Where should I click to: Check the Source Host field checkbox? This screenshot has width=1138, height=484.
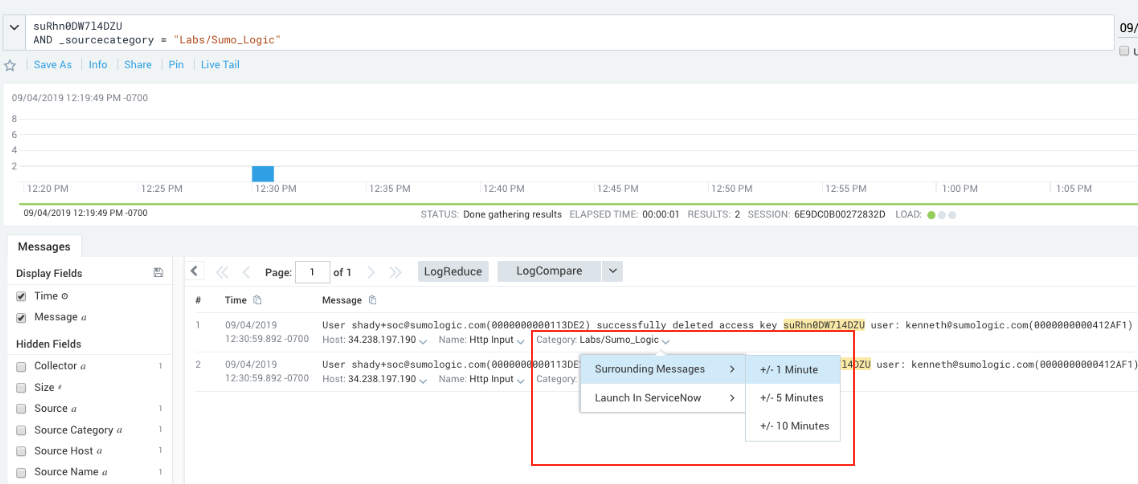(21, 451)
